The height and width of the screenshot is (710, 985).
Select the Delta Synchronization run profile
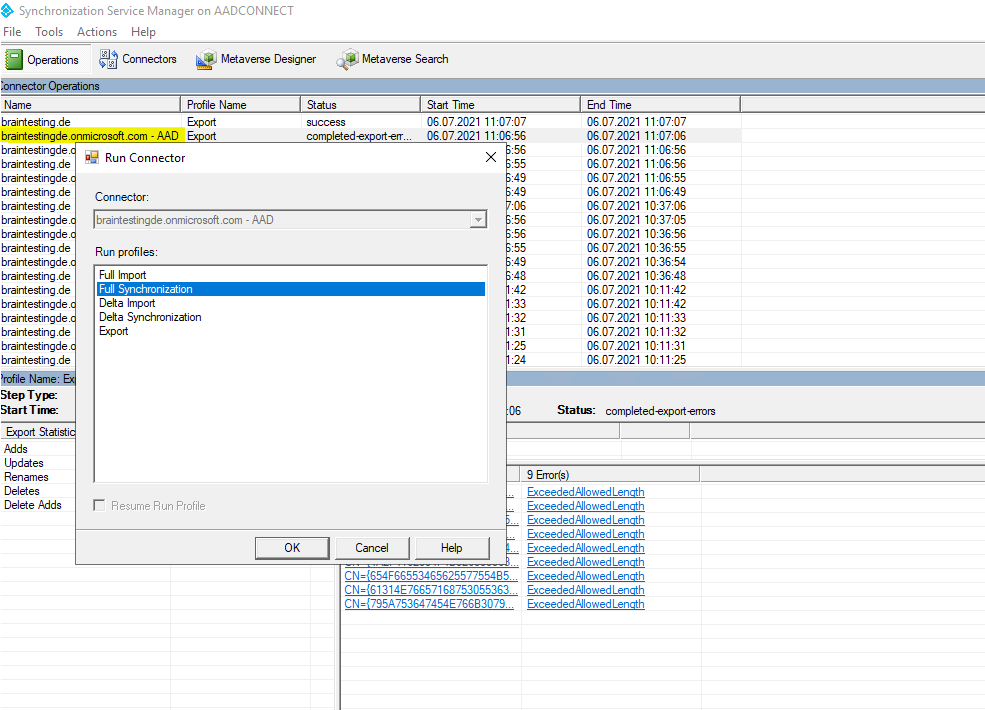pos(150,317)
